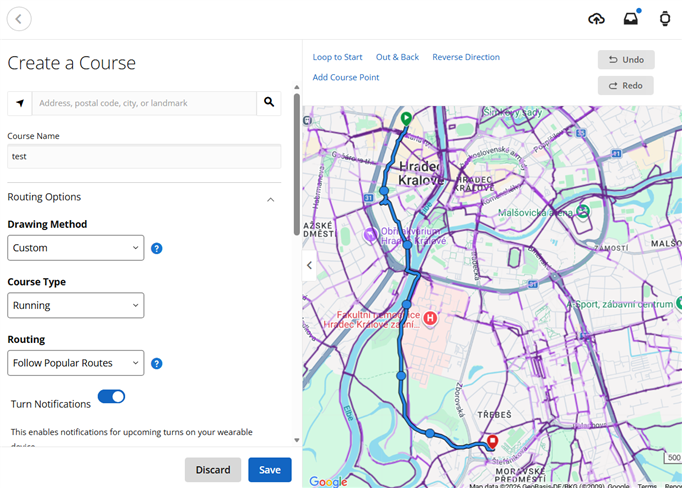
Task: Click the Loop to Start link
Action: click(x=337, y=57)
